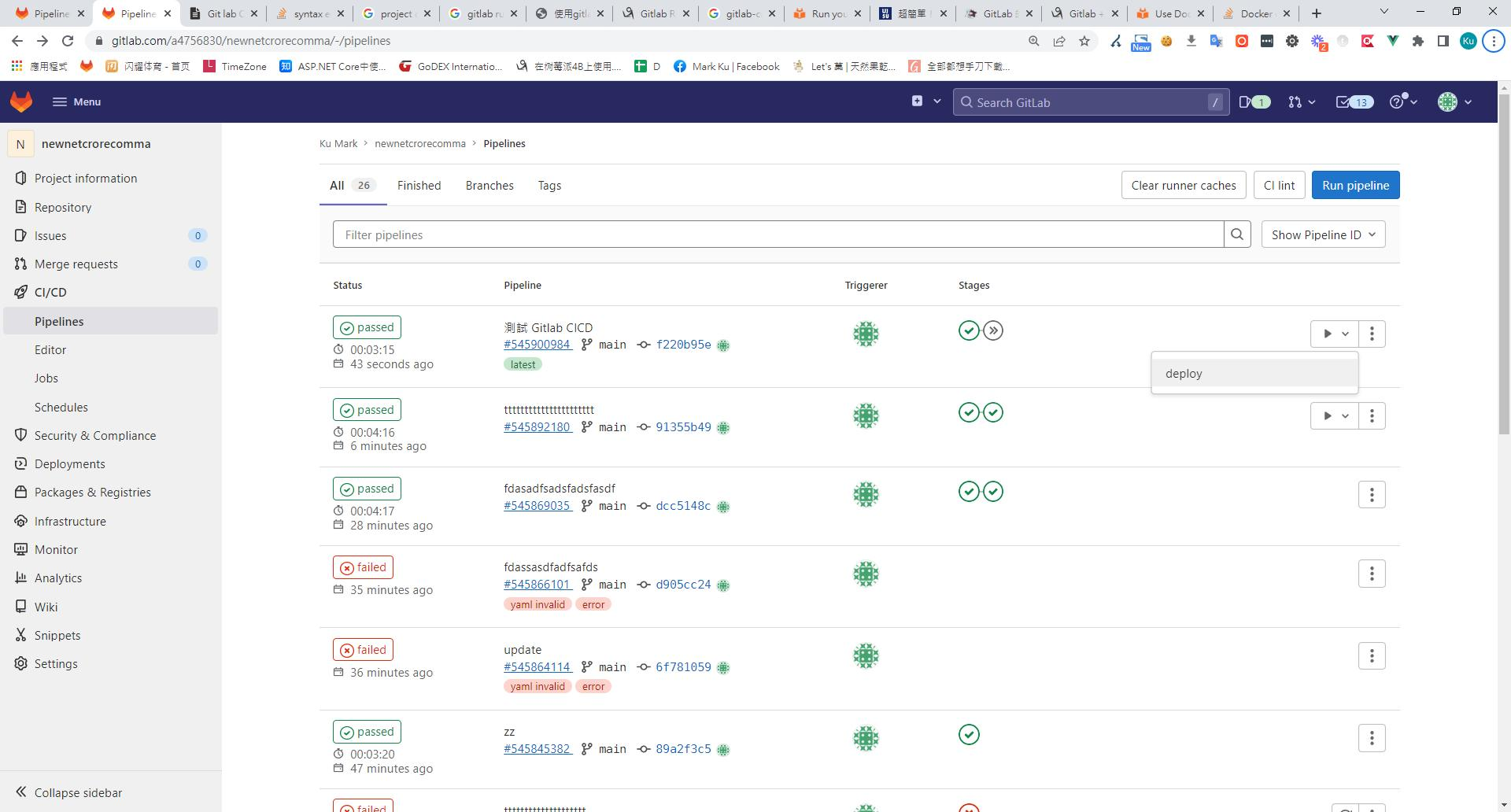Switch to the Branches tab
The width and height of the screenshot is (1511, 812).
490,186
